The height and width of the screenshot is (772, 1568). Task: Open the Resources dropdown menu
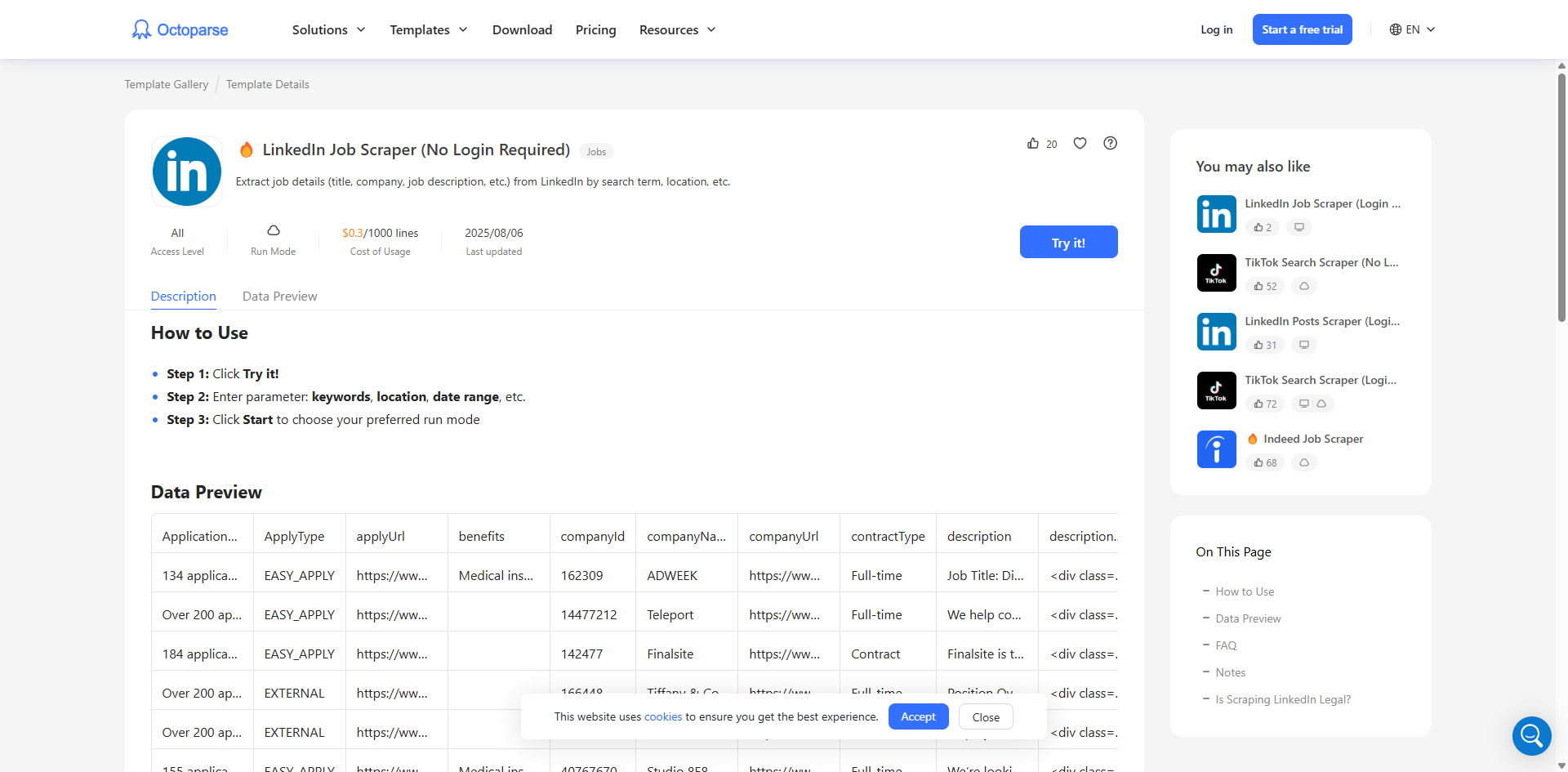click(677, 30)
